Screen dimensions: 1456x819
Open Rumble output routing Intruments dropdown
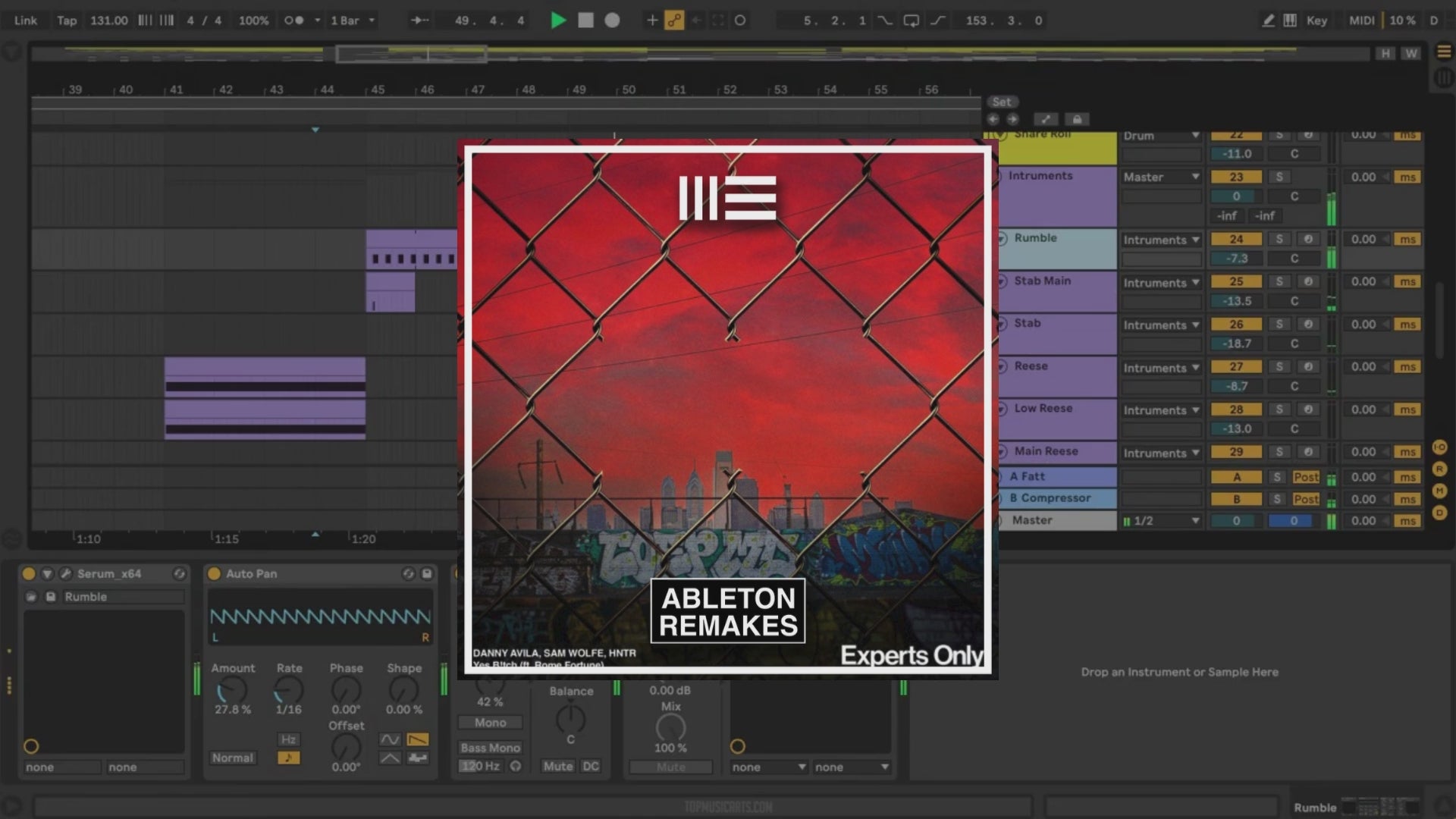(x=1162, y=240)
